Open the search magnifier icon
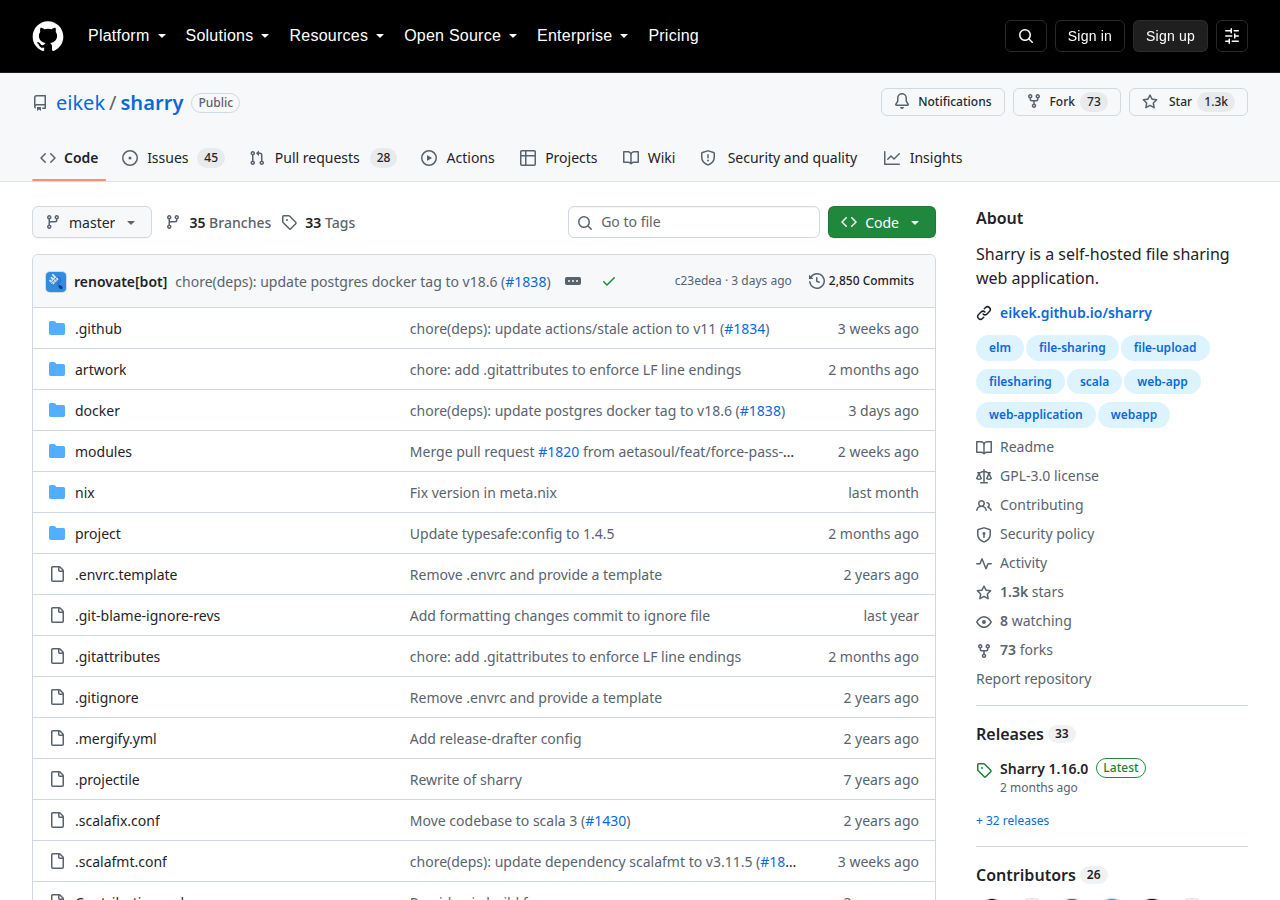The width and height of the screenshot is (1280, 900). 1026,36
